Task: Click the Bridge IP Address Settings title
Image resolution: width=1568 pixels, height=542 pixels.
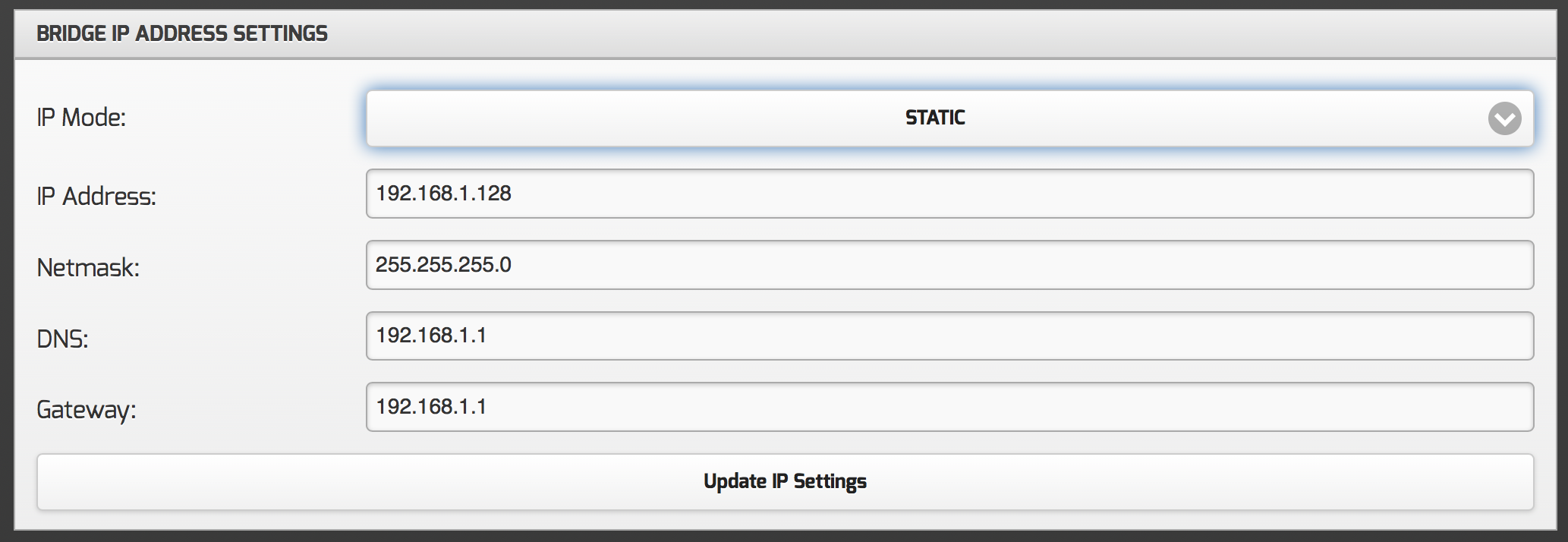Action: [182, 33]
